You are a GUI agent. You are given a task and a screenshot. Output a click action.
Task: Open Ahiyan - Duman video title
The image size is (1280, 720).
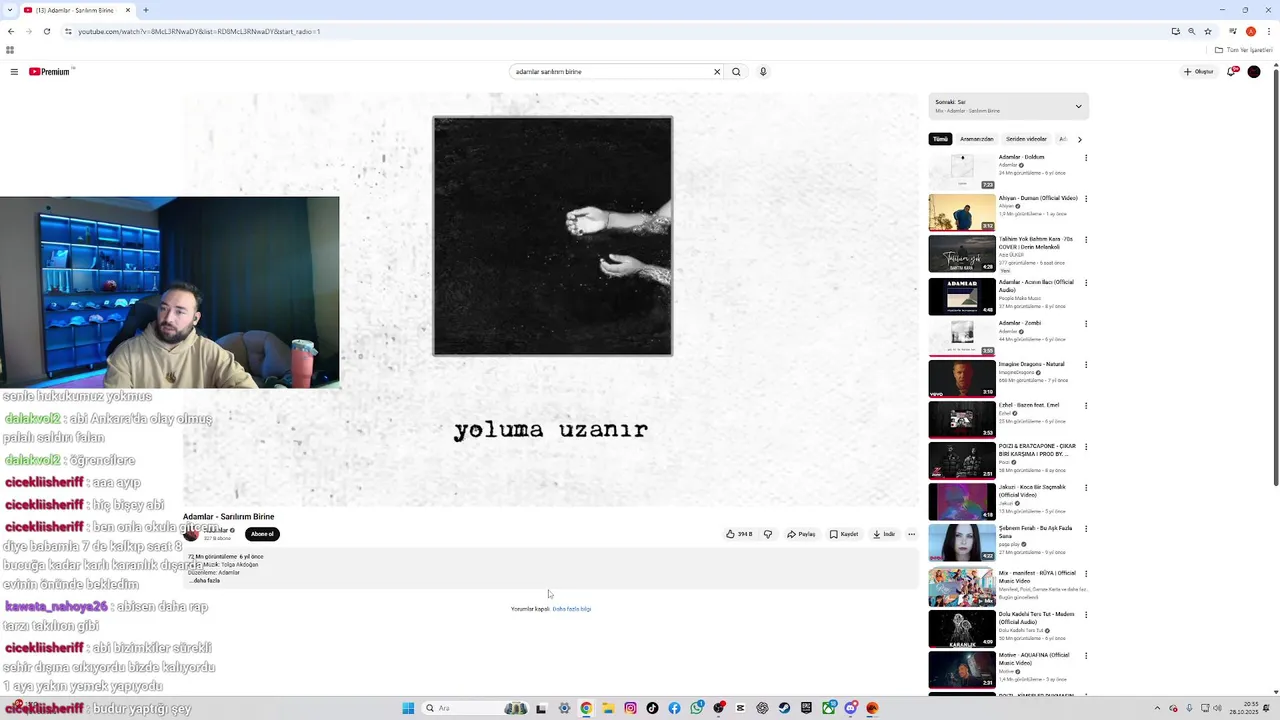pyautogui.click(x=1037, y=198)
